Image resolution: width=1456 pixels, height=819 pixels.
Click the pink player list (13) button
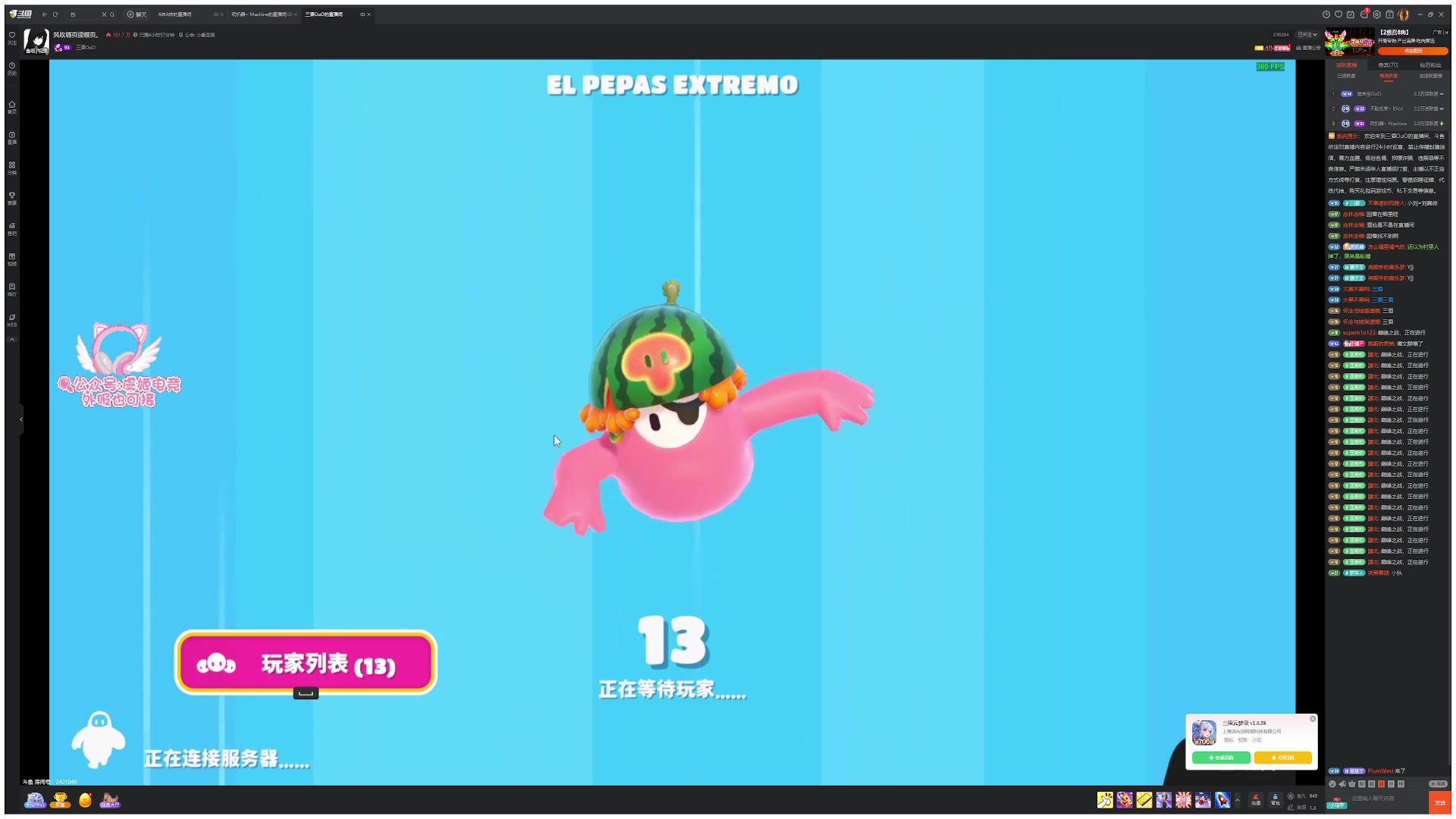click(x=306, y=663)
